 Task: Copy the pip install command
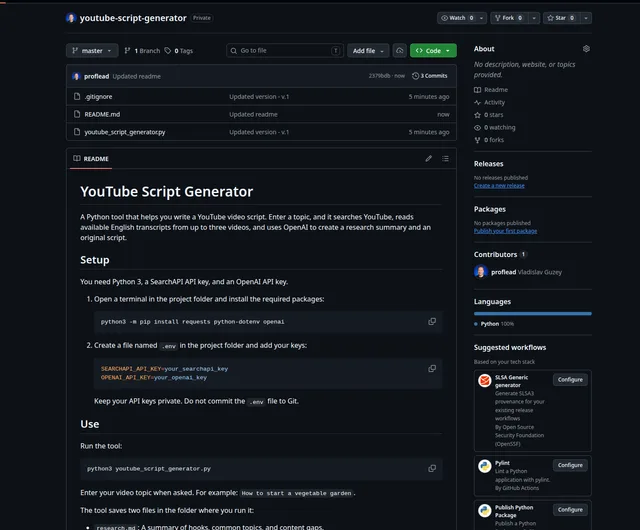[x=432, y=322]
